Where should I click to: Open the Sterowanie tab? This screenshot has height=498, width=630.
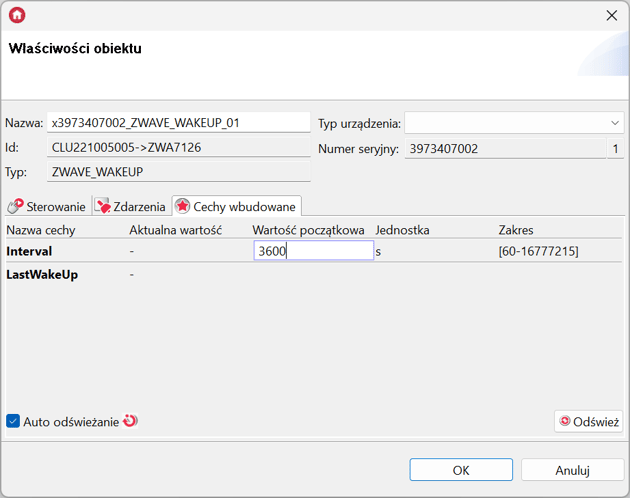pyautogui.click(x=47, y=206)
